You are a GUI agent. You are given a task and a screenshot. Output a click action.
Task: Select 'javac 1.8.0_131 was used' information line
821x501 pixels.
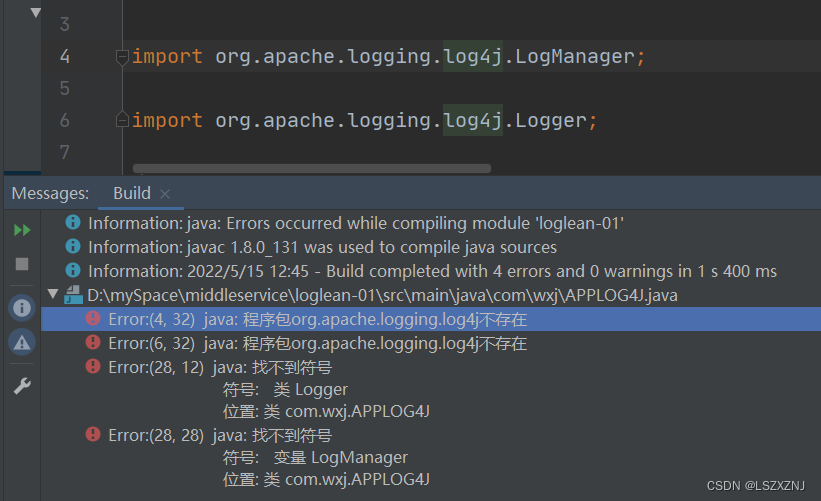(x=323, y=247)
